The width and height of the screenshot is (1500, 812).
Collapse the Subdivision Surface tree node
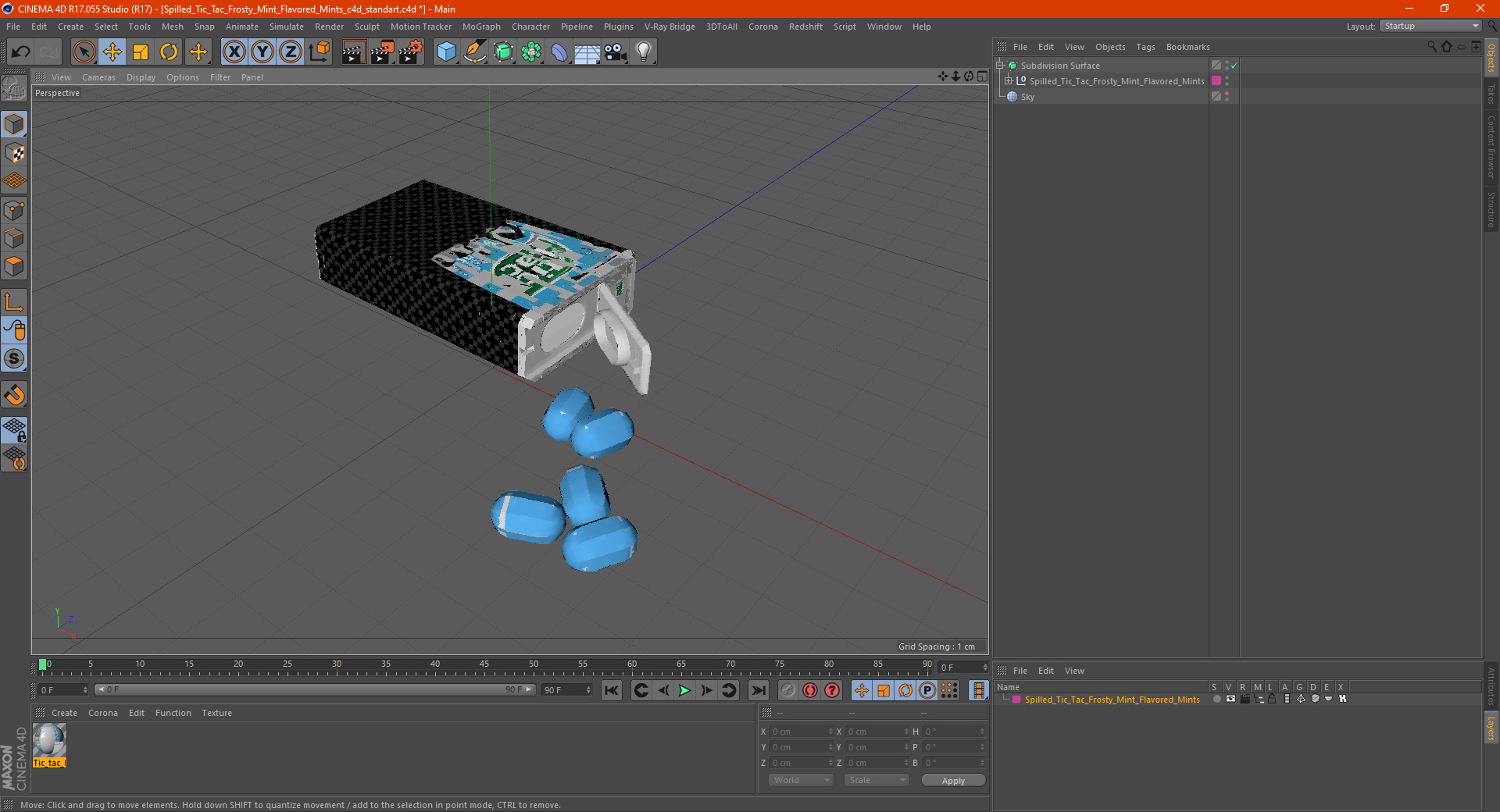pos(1000,66)
